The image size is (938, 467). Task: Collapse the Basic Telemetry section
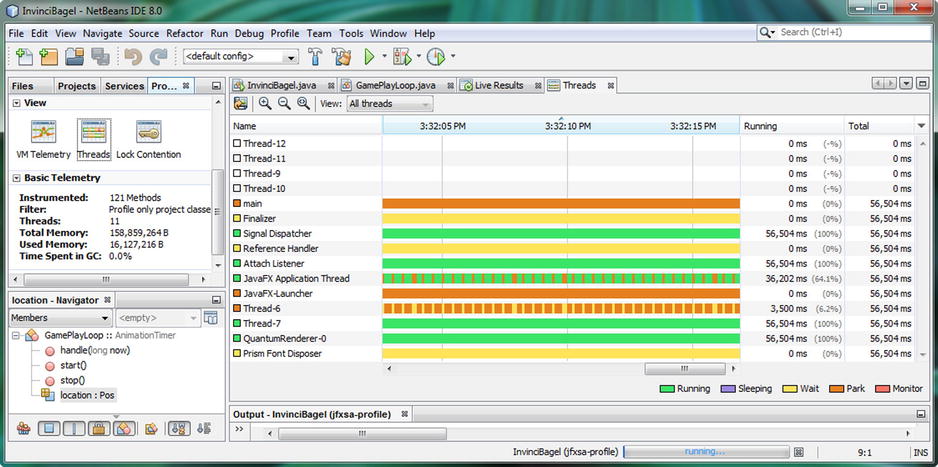tap(16, 178)
